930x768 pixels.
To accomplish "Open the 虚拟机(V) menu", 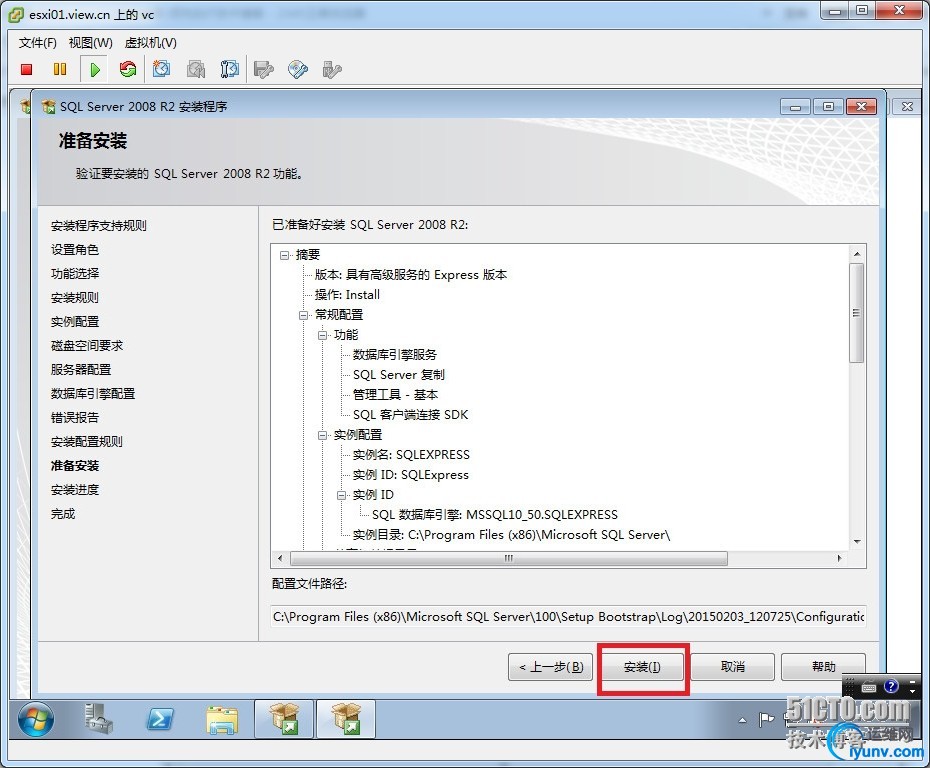I will [151, 43].
